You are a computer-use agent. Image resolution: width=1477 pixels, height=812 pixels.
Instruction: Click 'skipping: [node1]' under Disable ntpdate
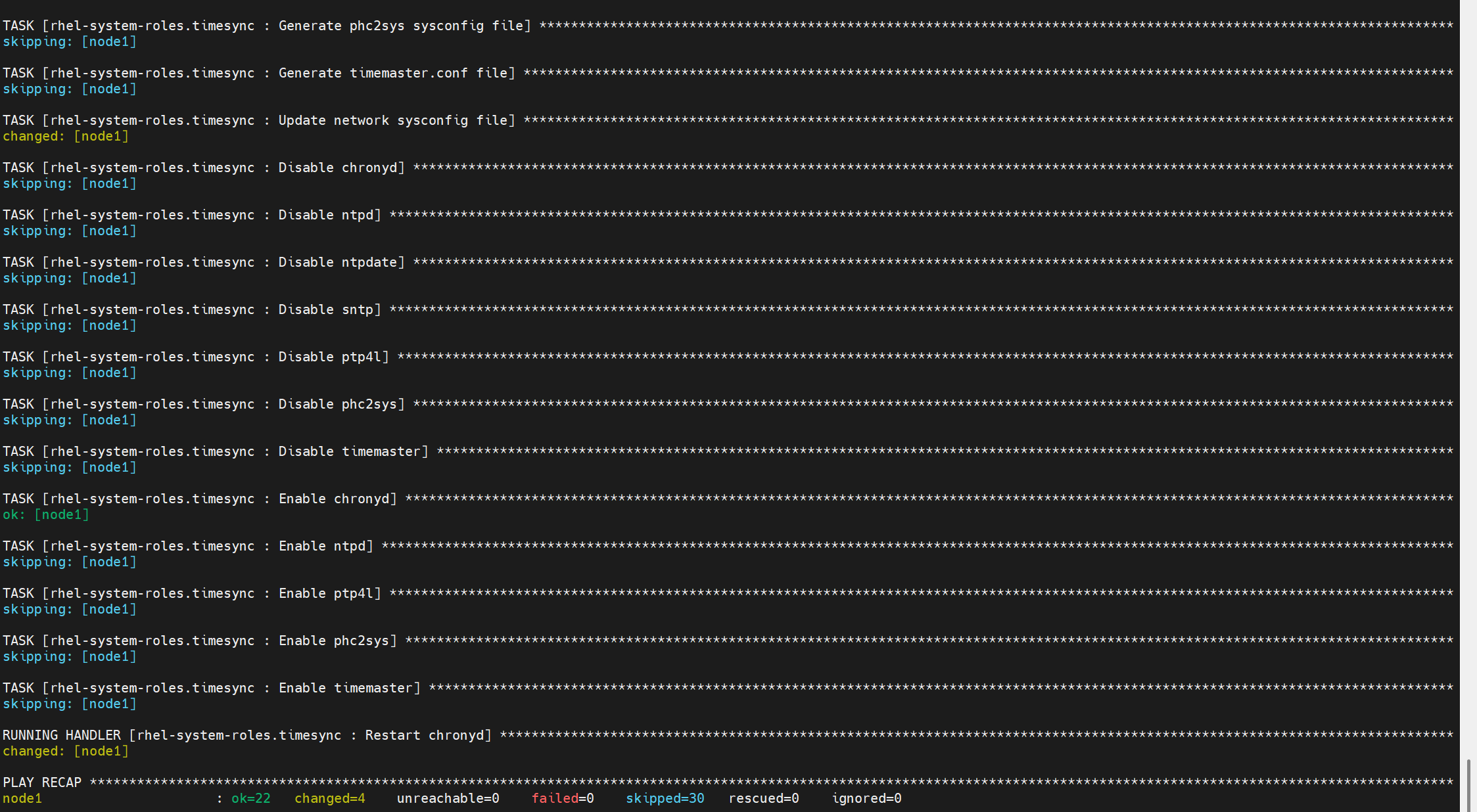tap(70, 278)
